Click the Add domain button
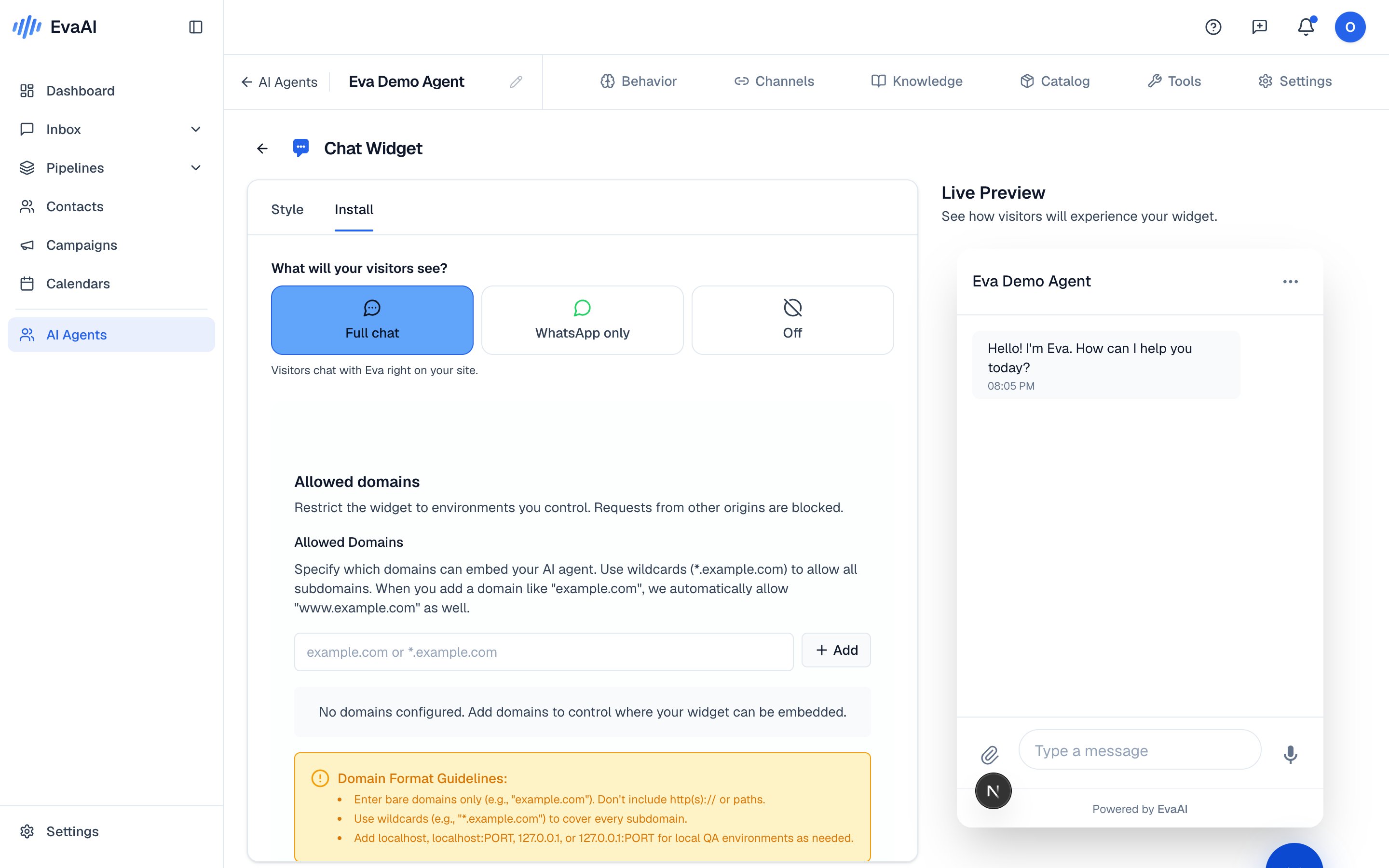This screenshot has width=1389, height=868. (x=836, y=651)
